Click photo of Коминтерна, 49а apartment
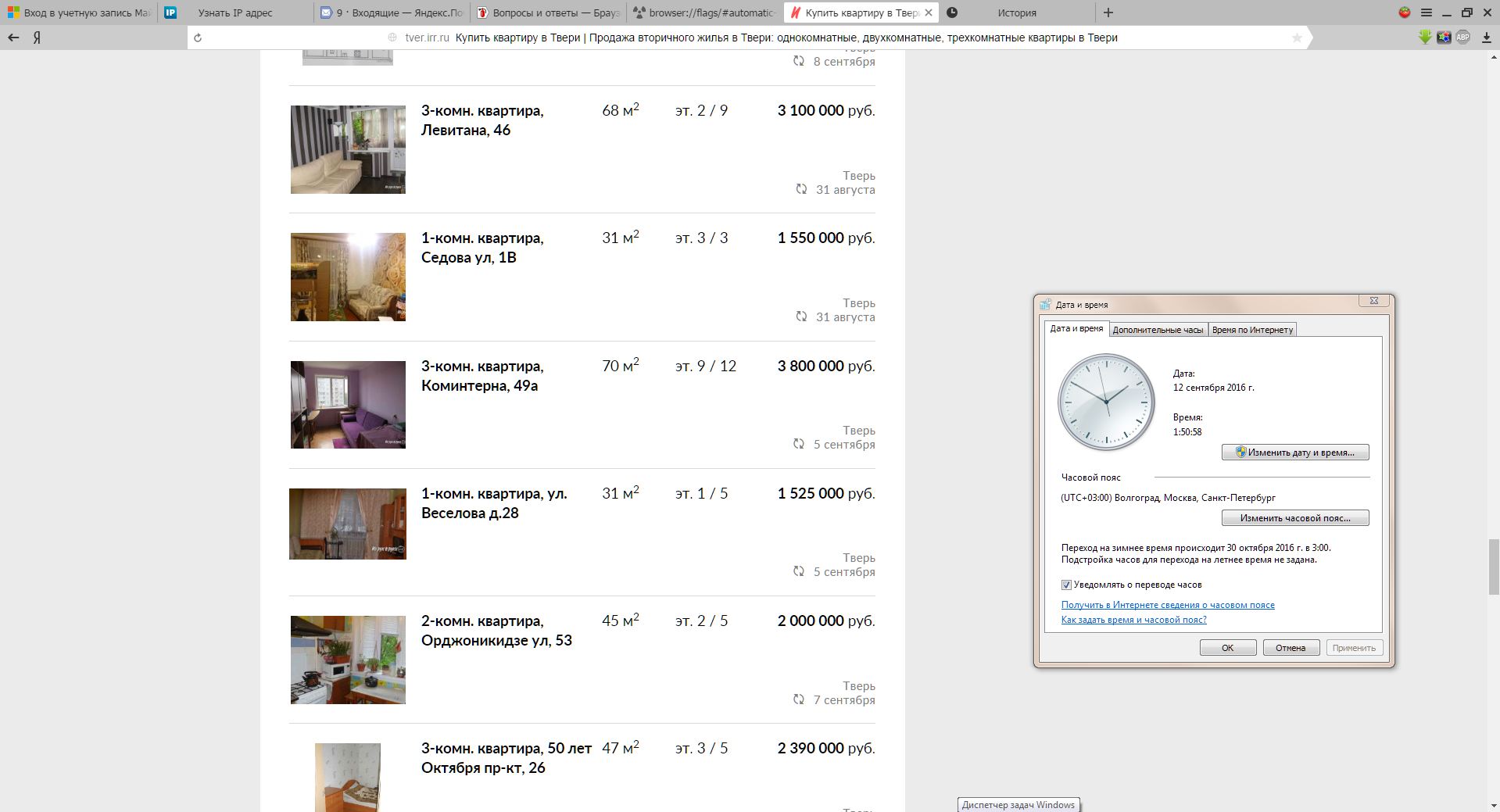Screen dimensions: 1500x812 (x=348, y=405)
